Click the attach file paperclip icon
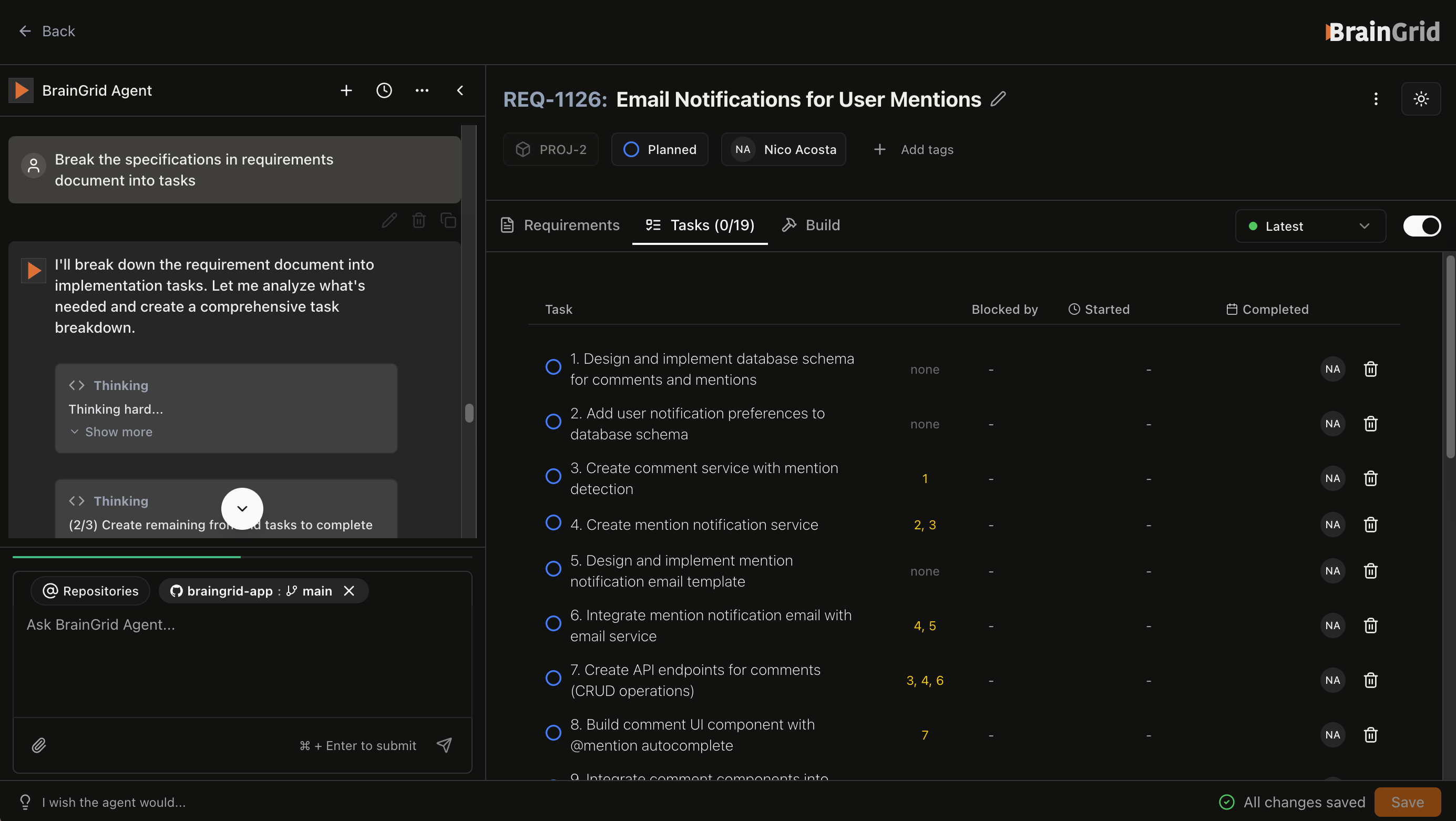 [x=39, y=745]
